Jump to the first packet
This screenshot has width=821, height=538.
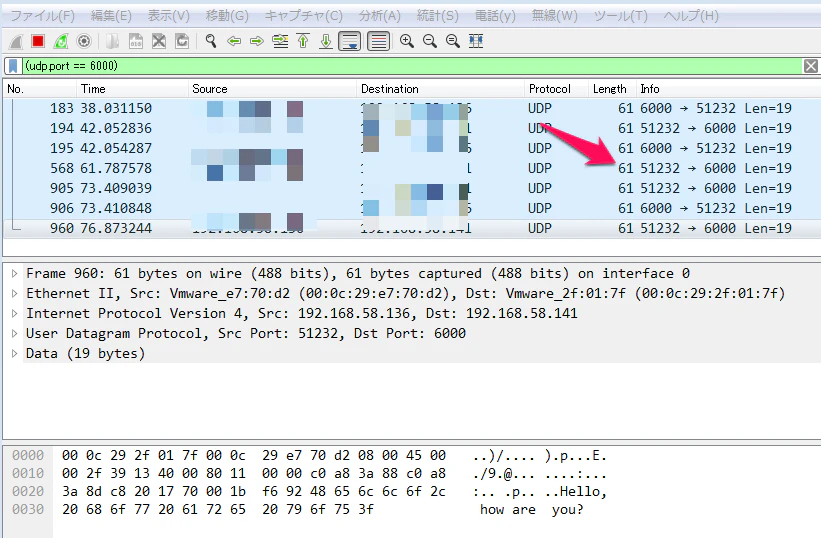click(303, 41)
